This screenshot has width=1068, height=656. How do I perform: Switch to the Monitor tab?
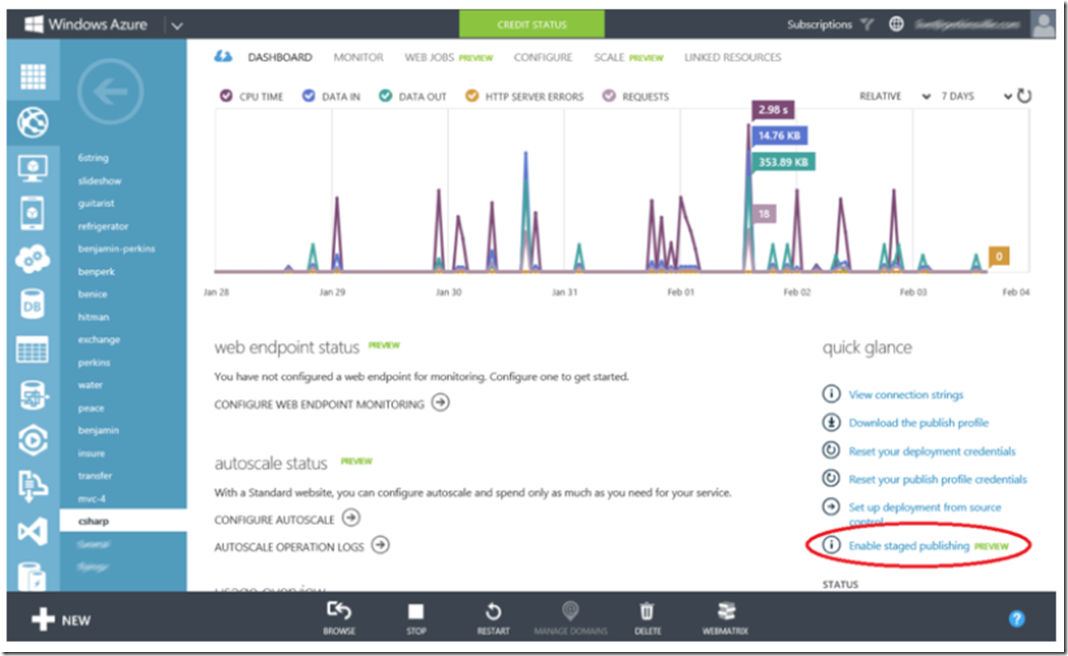358,57
